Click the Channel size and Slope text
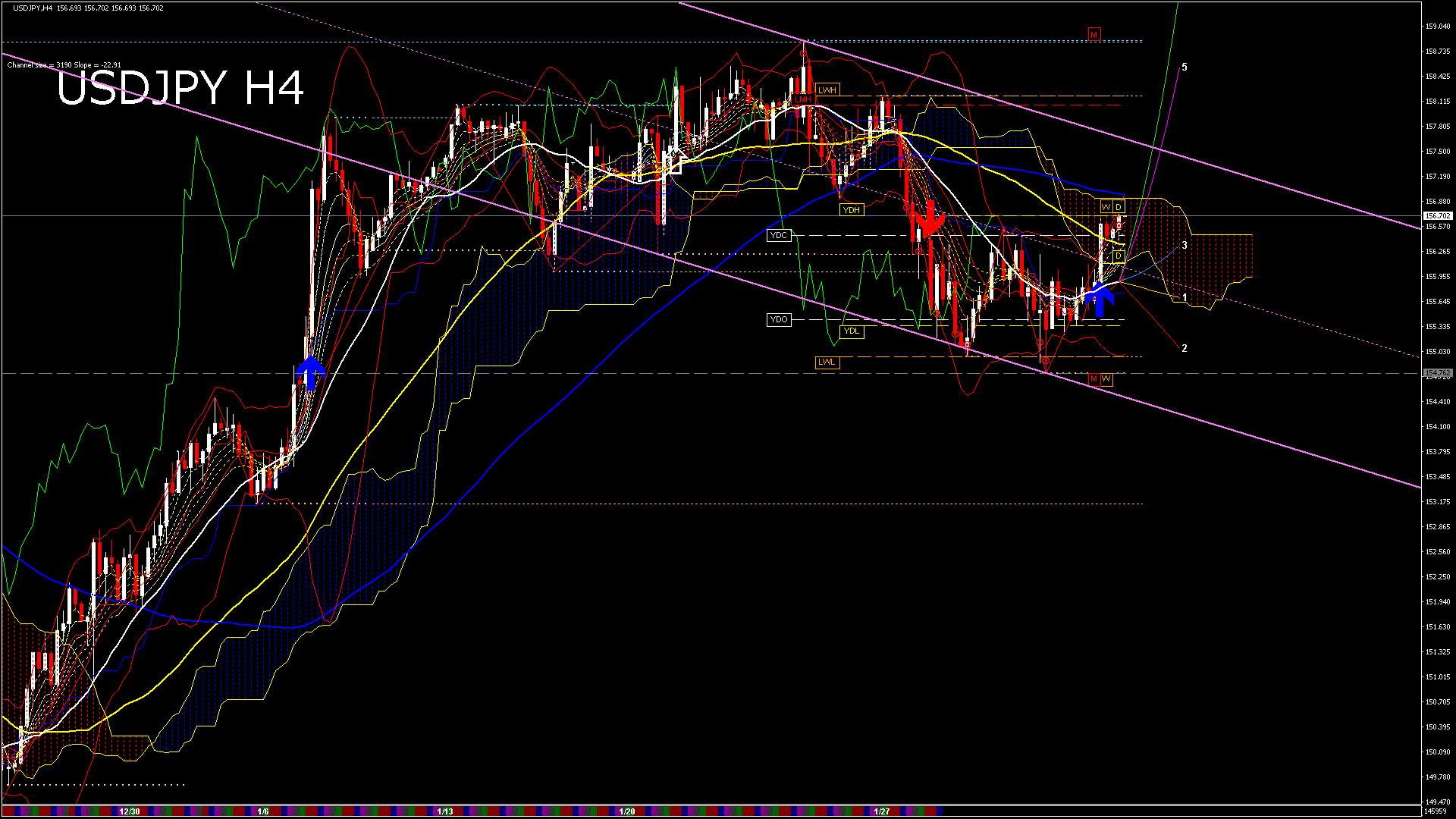 coord(64,65)
